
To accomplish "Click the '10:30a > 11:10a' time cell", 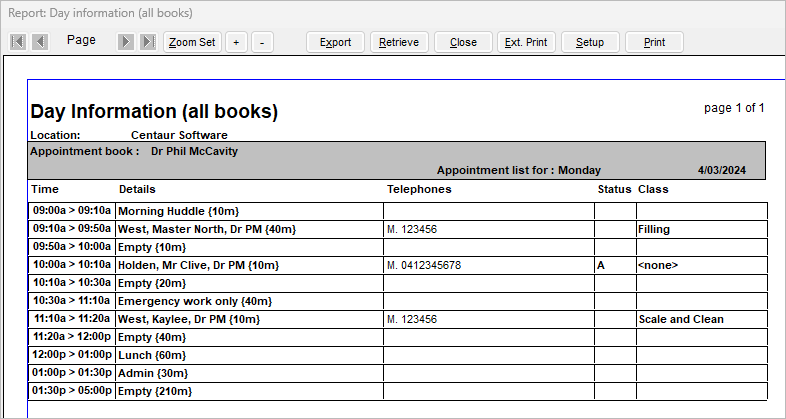I will pyautogui.click(x=72, y=301).
